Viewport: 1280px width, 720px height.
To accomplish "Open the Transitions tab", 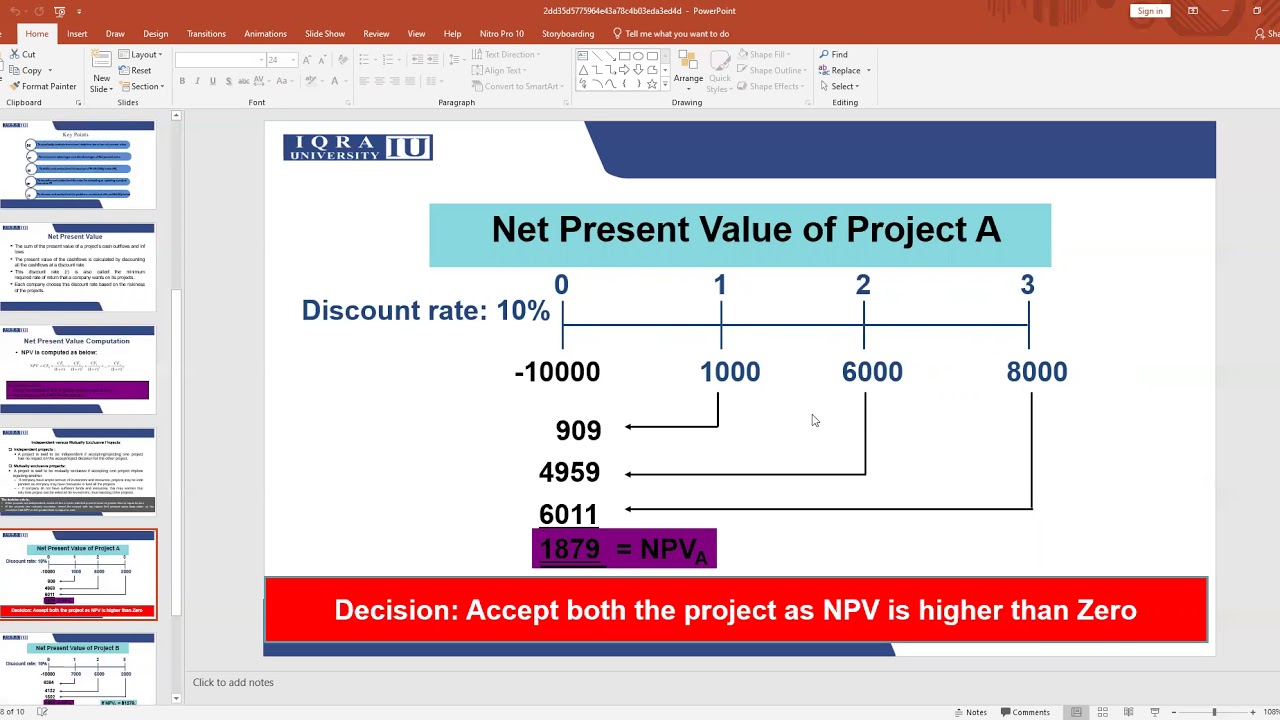I will (x=206, y=33).
